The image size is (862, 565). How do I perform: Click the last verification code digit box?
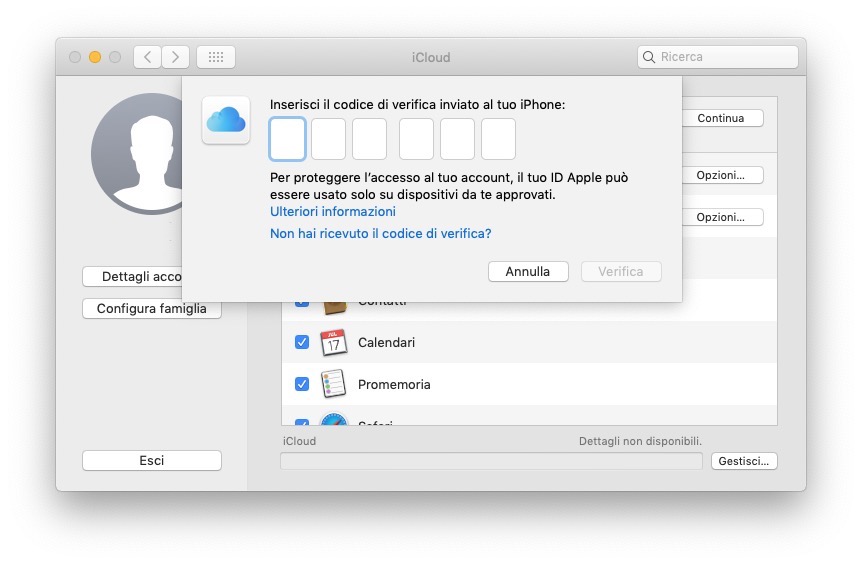(498, 139)
